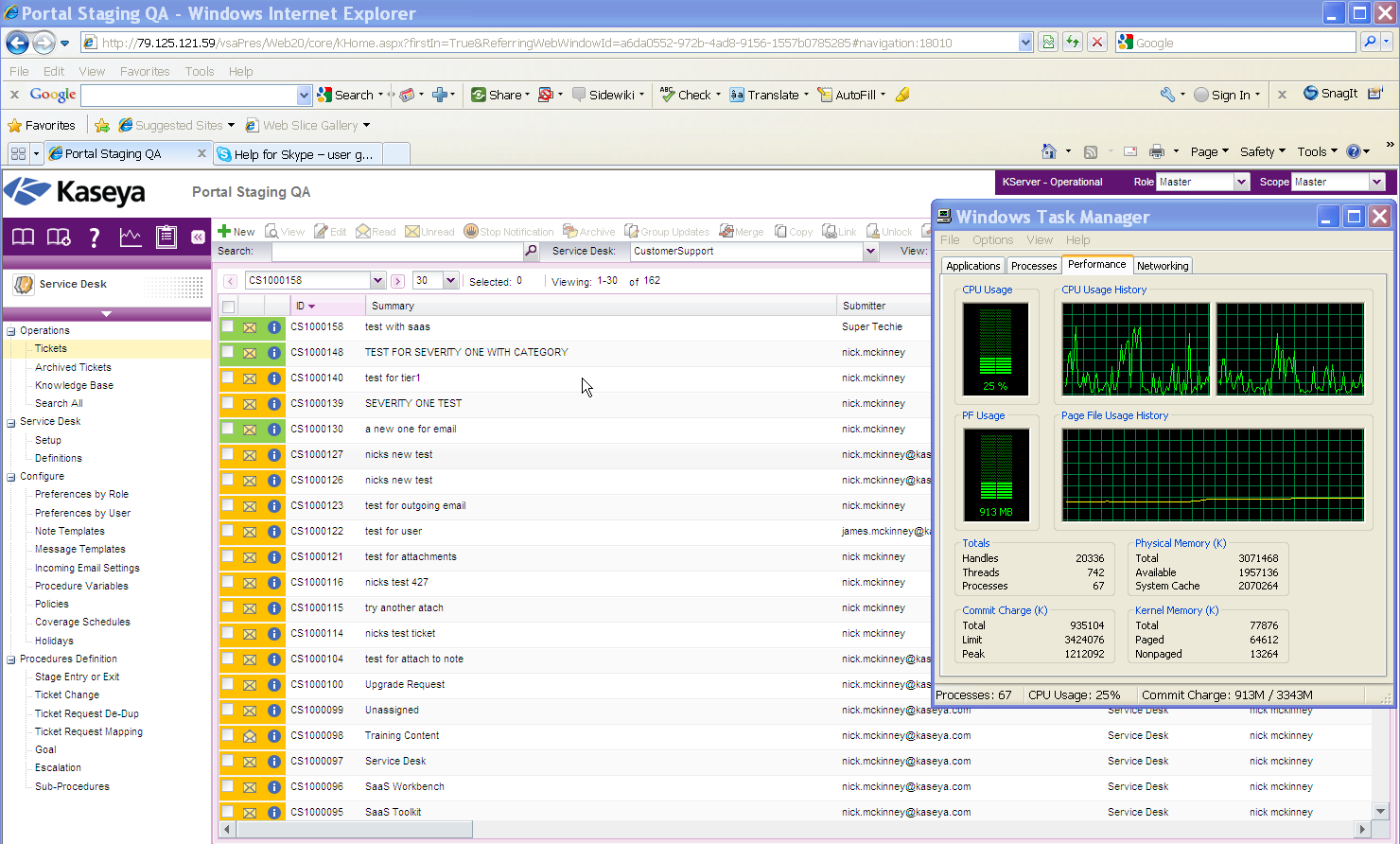
Task: Click in the ticket Search input field
Action: [397, 252]
